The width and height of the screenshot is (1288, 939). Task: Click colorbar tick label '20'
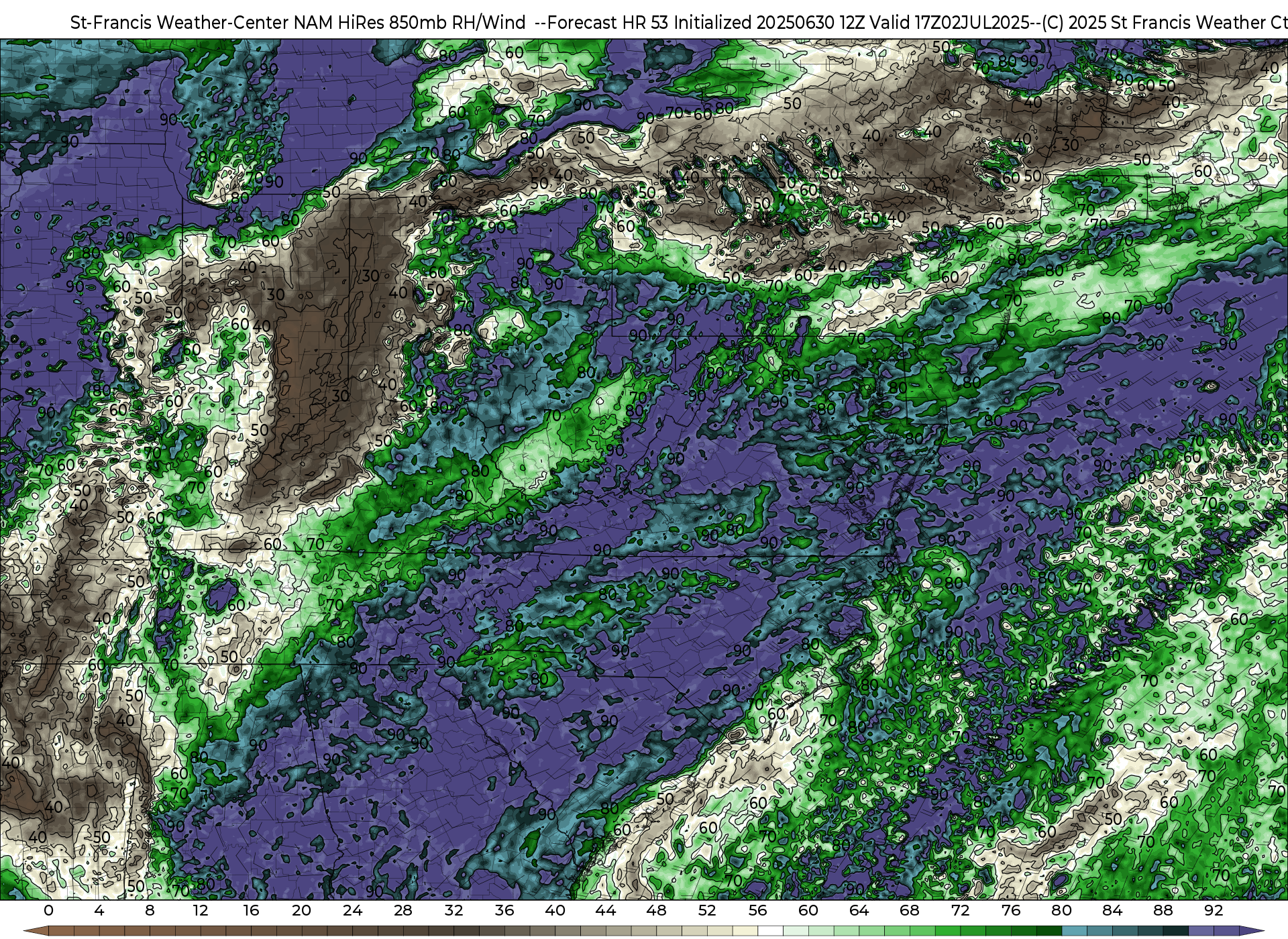click(302, 910)
